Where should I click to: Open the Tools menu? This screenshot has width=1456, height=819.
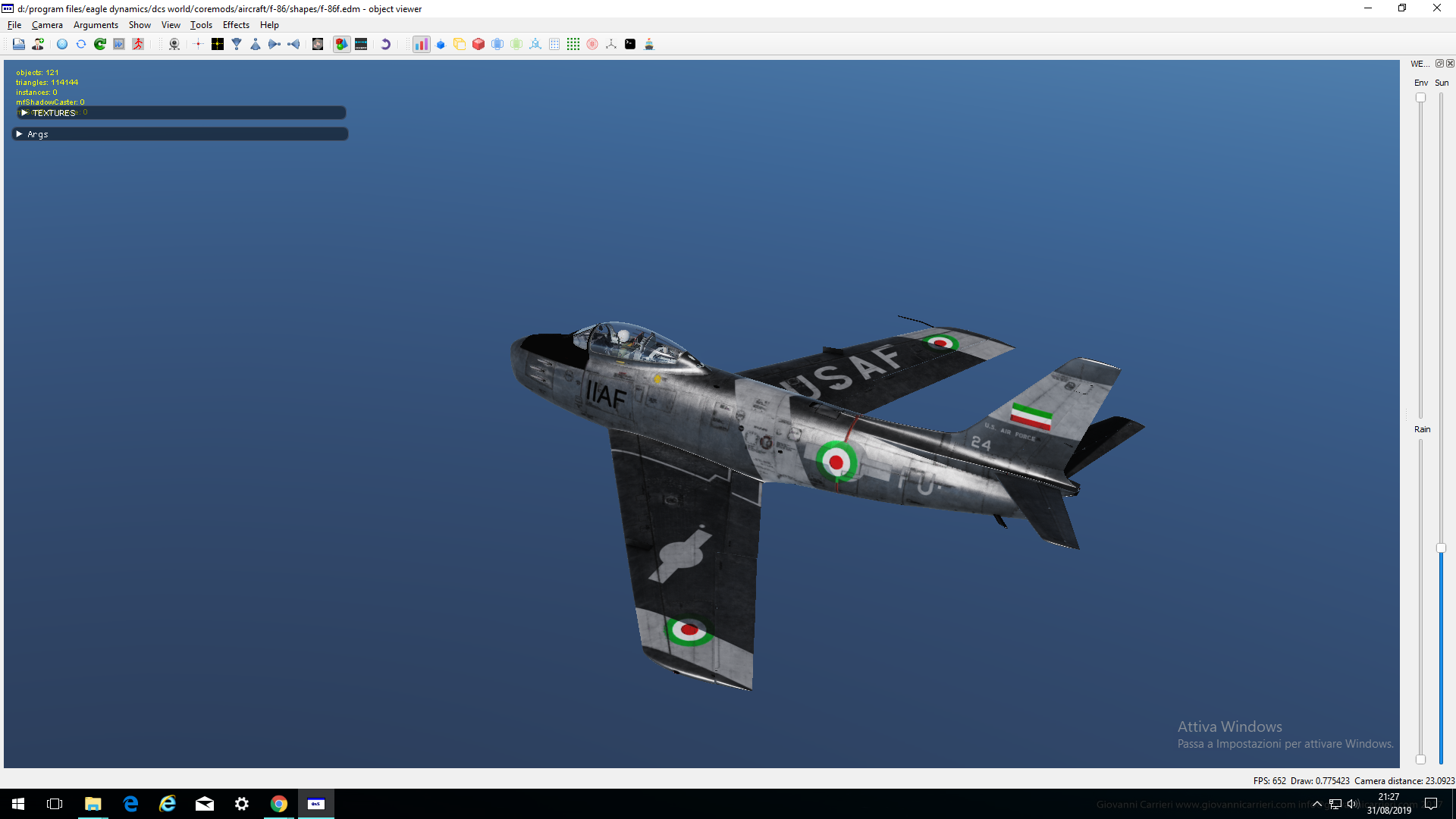[x=201, y=25]
